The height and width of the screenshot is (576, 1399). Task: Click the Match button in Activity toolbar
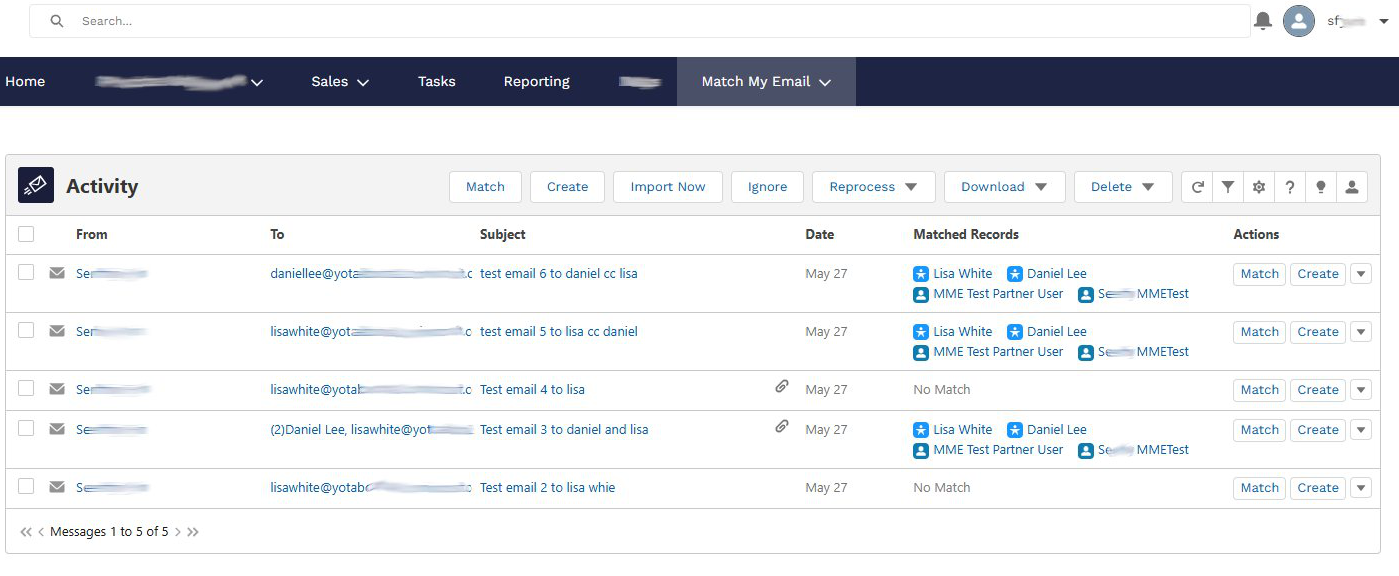pyautogui.click(x=485, y=187)
